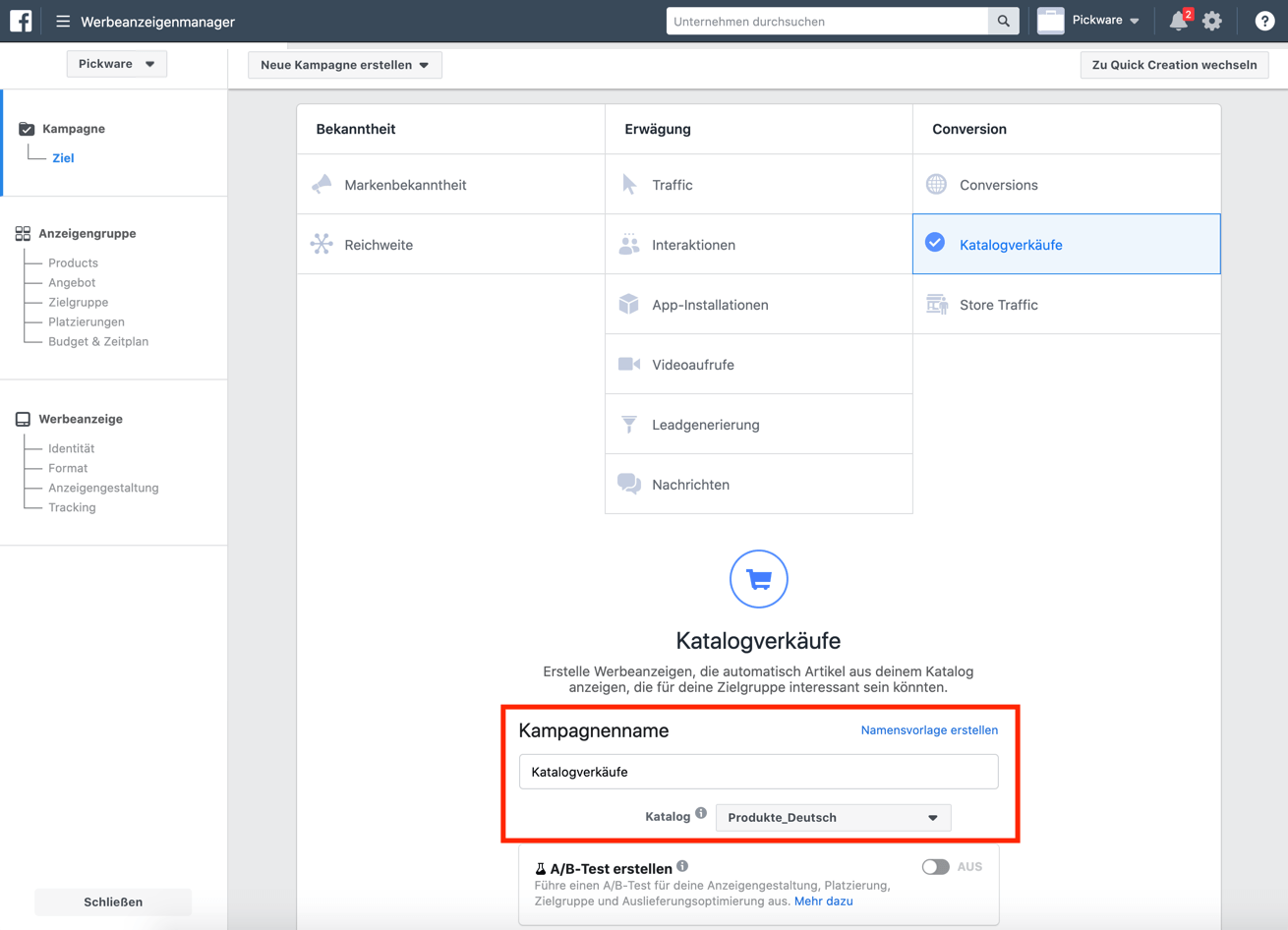Click Zu Quick Creation wechseln button
This screenshot has height=930, width=1288.
coord(1174,65)
